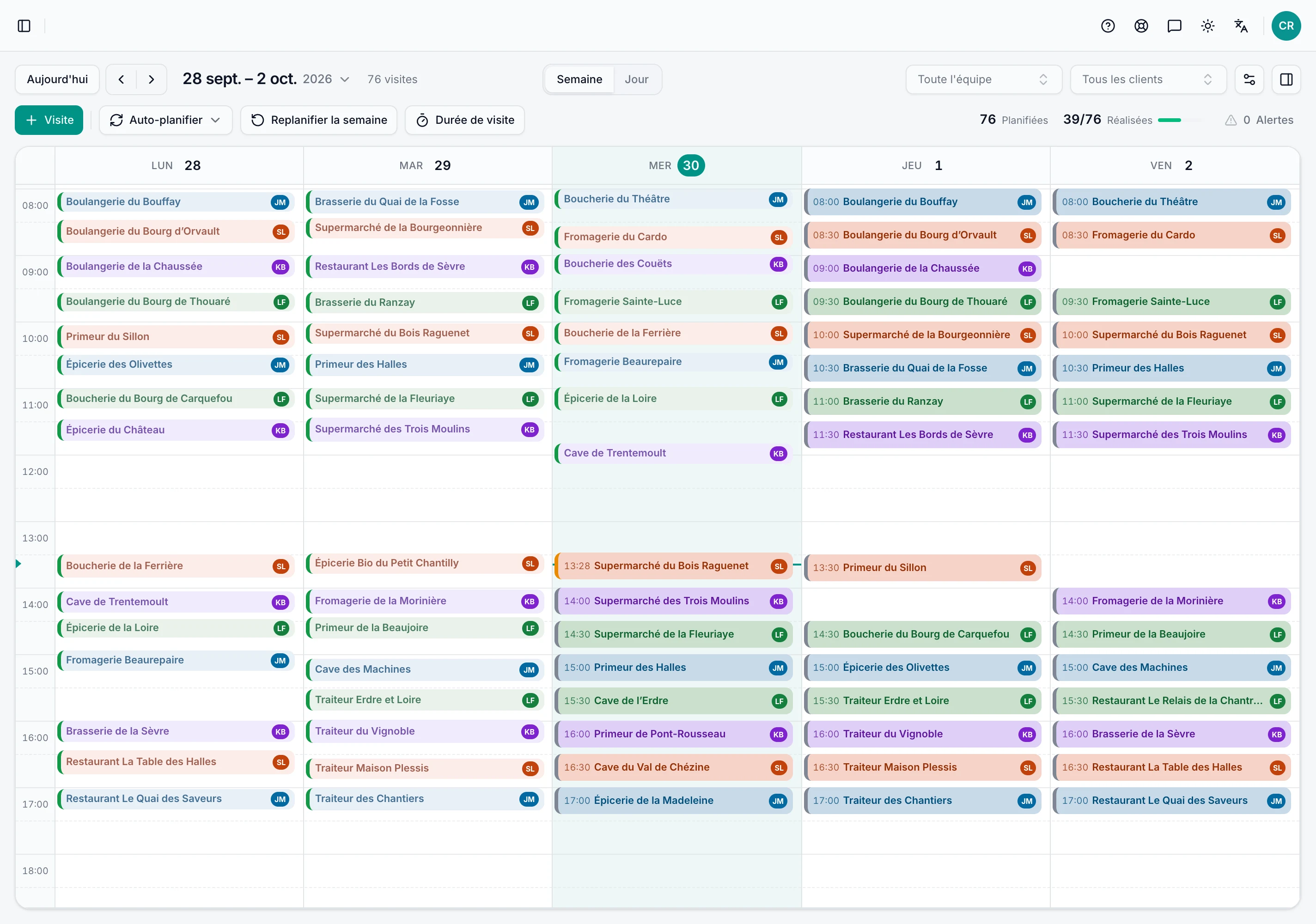Go to the previous week arrow
1316x924 pixels.
[x=122, y=79]
